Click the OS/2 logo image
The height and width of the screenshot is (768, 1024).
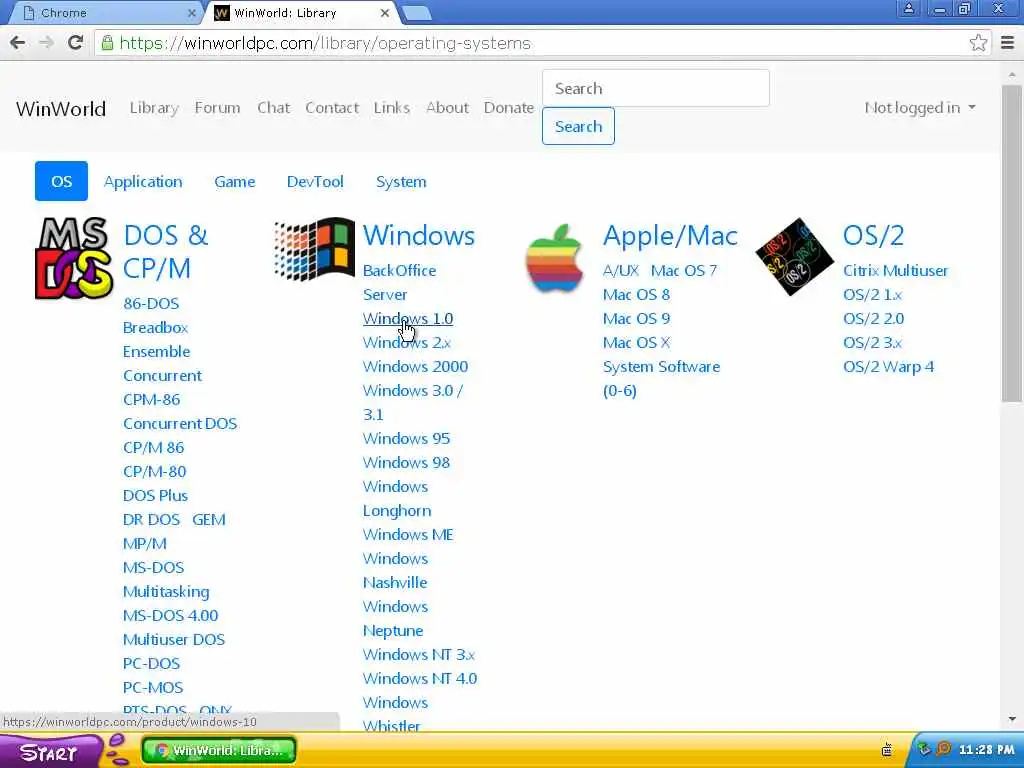pyautogui.click(x=795, y=256)
